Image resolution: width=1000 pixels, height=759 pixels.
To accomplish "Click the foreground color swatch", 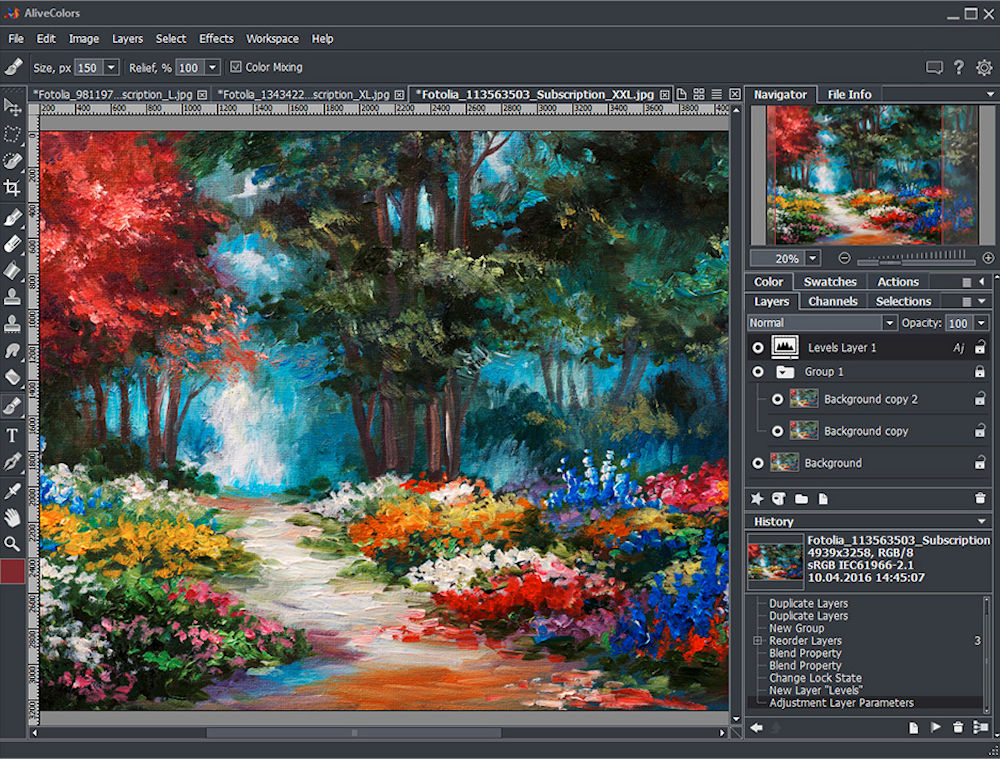I will [x=13, y=572].
